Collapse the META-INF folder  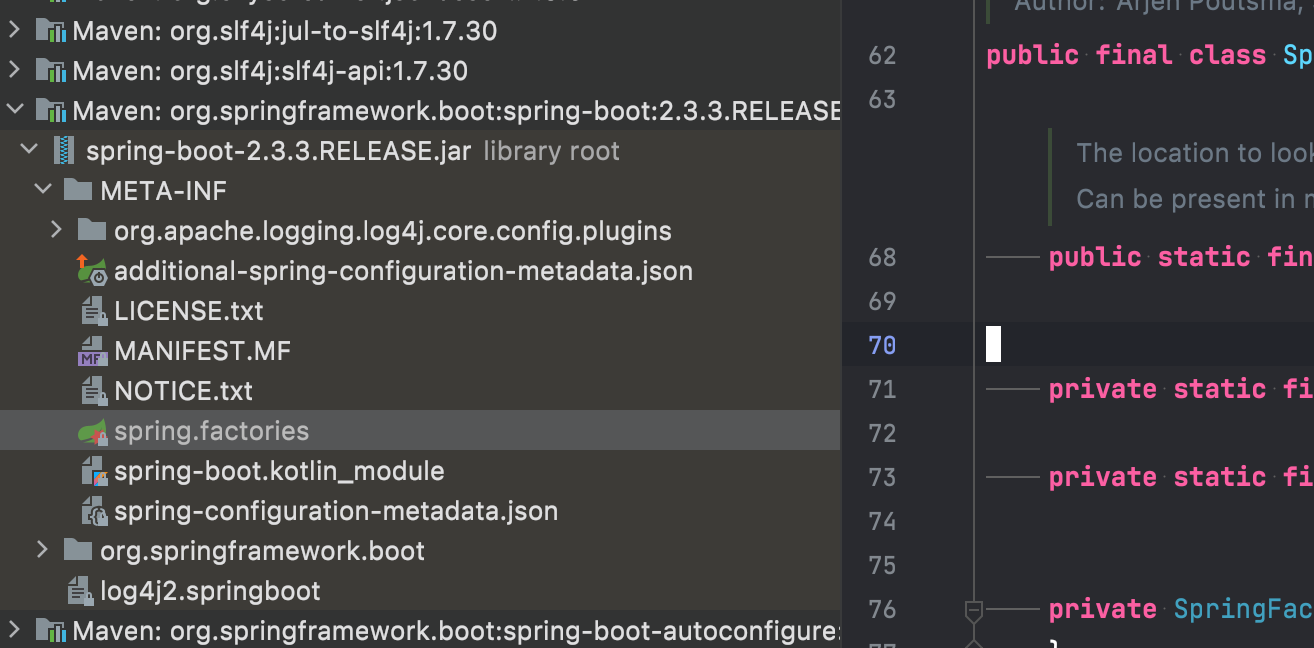pos(42,190)
